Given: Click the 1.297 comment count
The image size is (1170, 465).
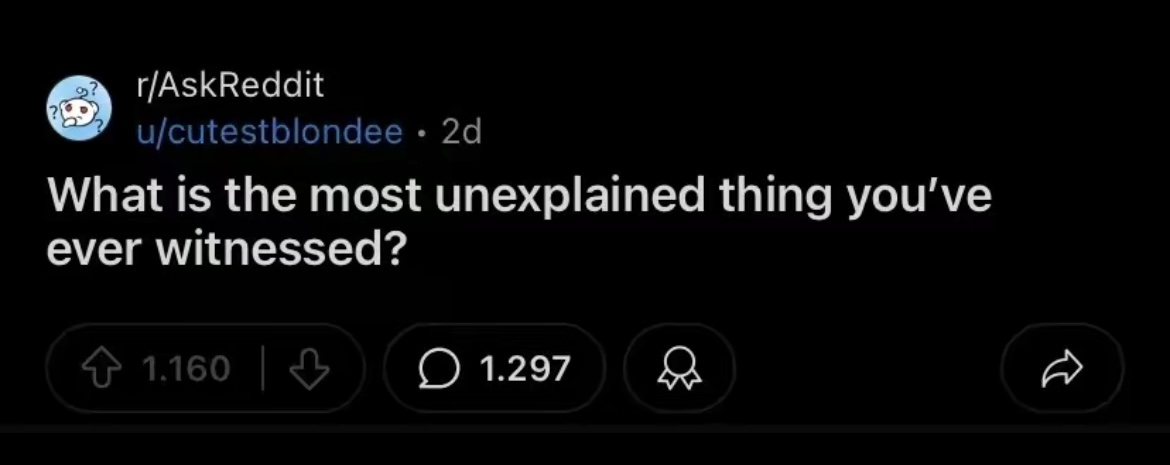Looking at the screenshot, I should [525, 369].
